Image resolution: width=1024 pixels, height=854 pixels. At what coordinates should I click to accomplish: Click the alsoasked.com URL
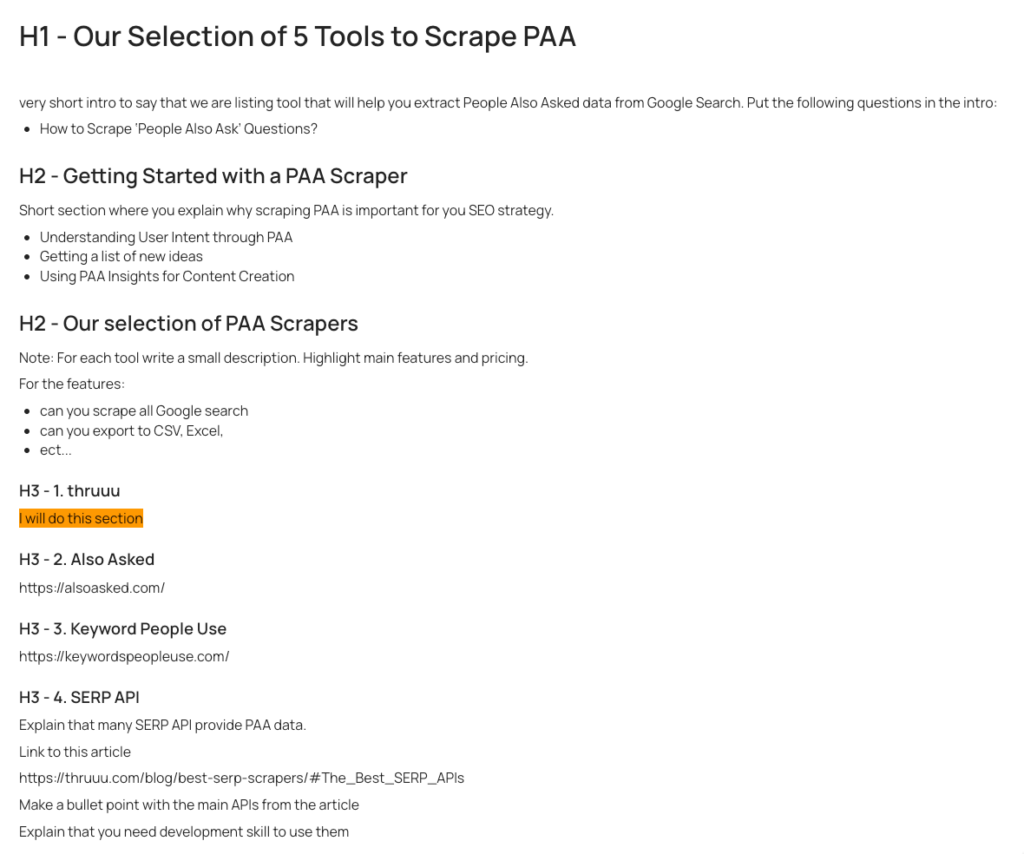click(x=91, y=588)
